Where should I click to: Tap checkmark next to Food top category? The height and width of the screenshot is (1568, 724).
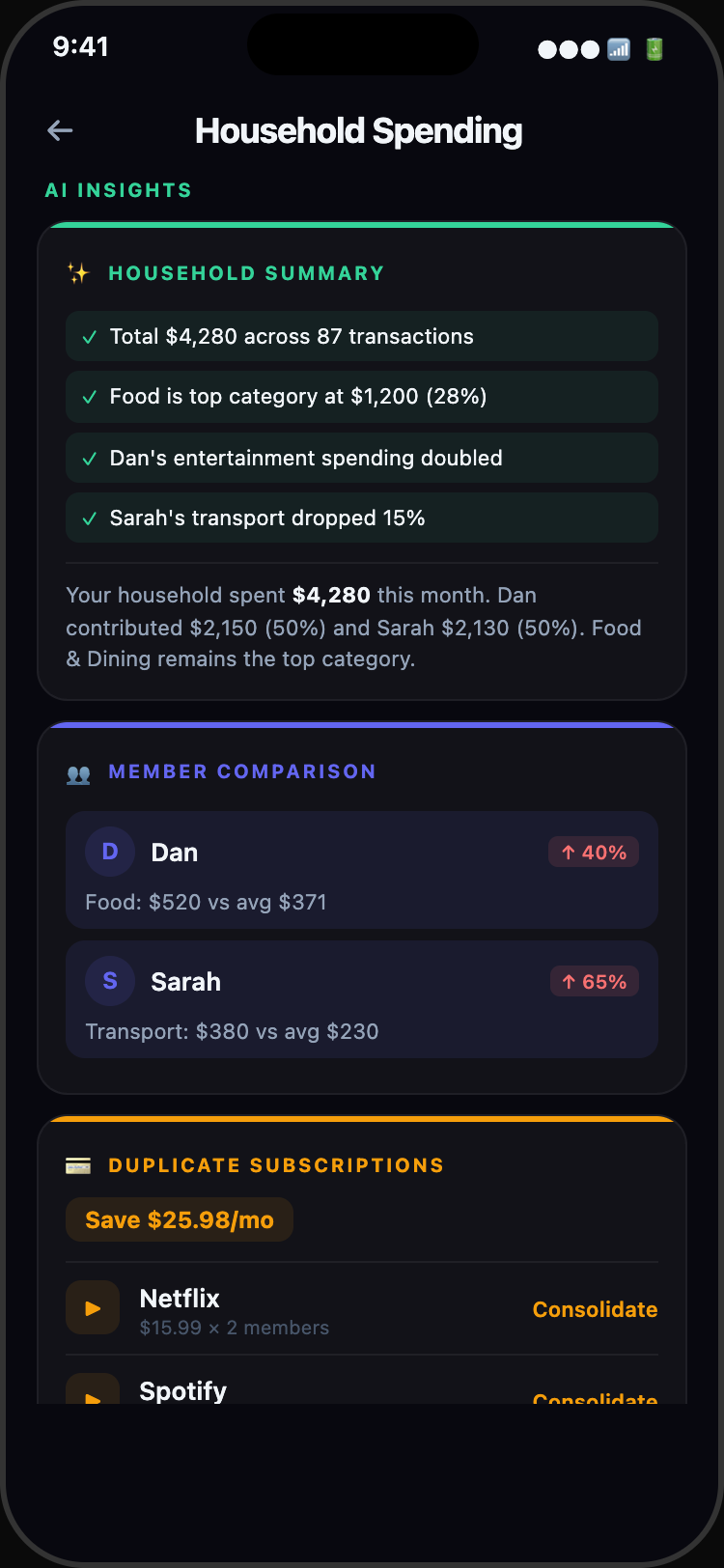[90, 397]
